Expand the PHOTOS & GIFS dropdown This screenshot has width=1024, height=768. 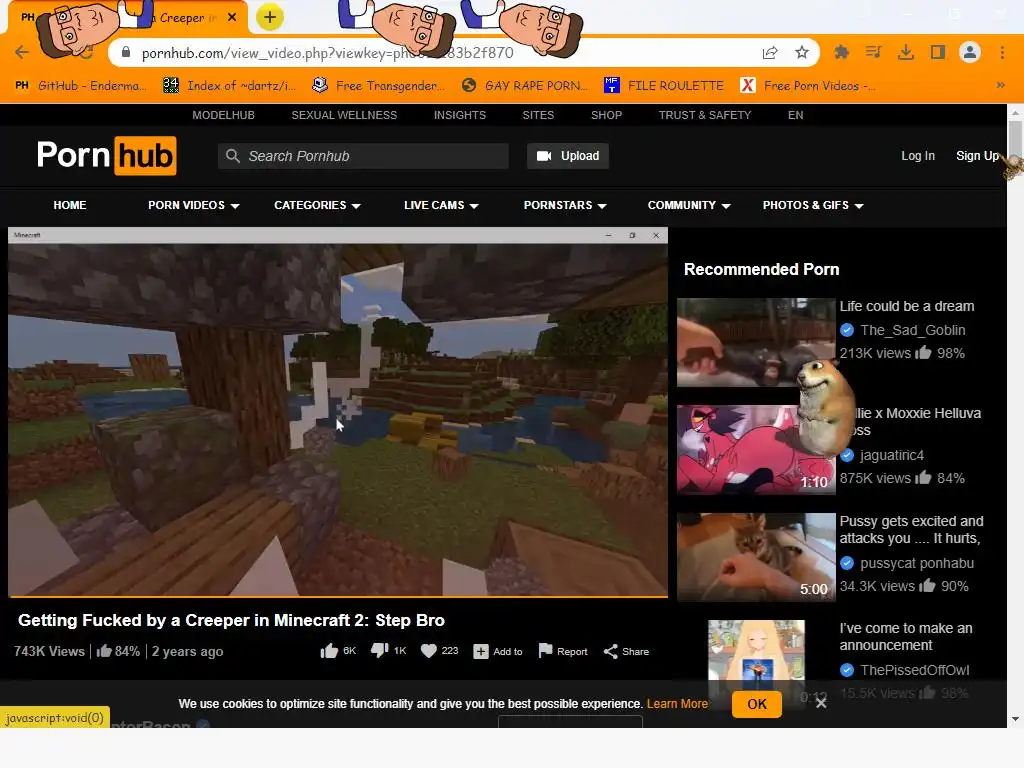[813, 205]
